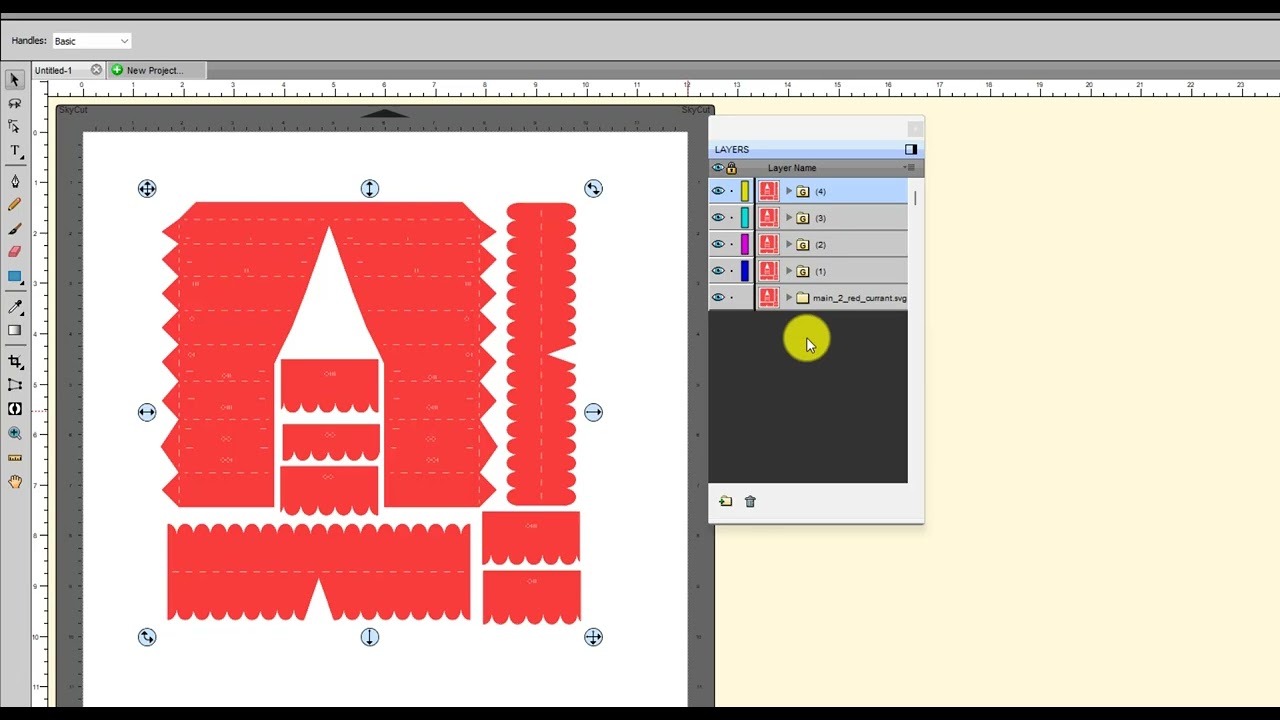Toggle lock dot on layer (4)
The width and height of the screenshot is (1280, 720).
tap(731, 191)
